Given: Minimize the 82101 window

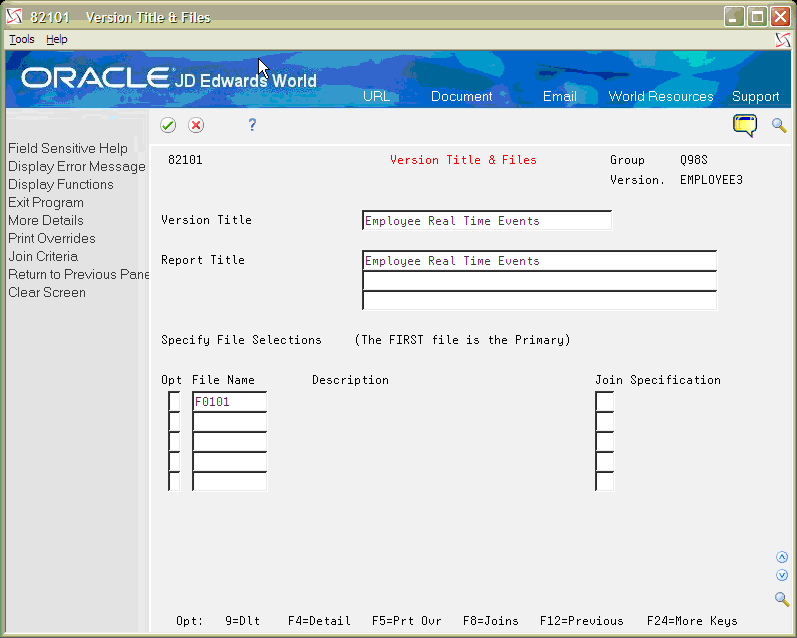Looking at the screenshot, I should pos(734,17).
